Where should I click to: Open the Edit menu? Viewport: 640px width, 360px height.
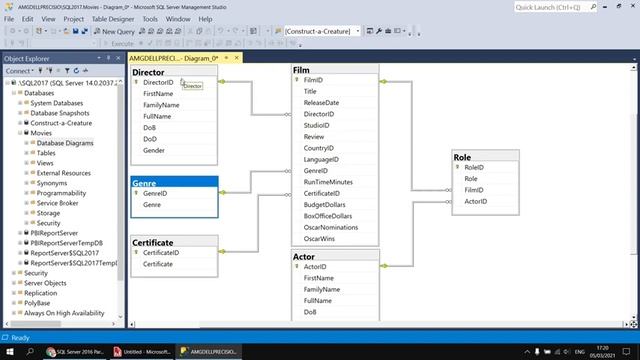click(x=27, y=19)
